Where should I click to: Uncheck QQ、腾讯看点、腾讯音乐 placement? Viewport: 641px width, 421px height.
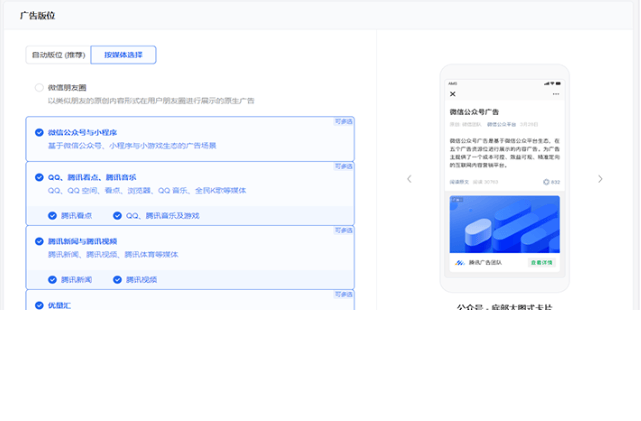39,177
